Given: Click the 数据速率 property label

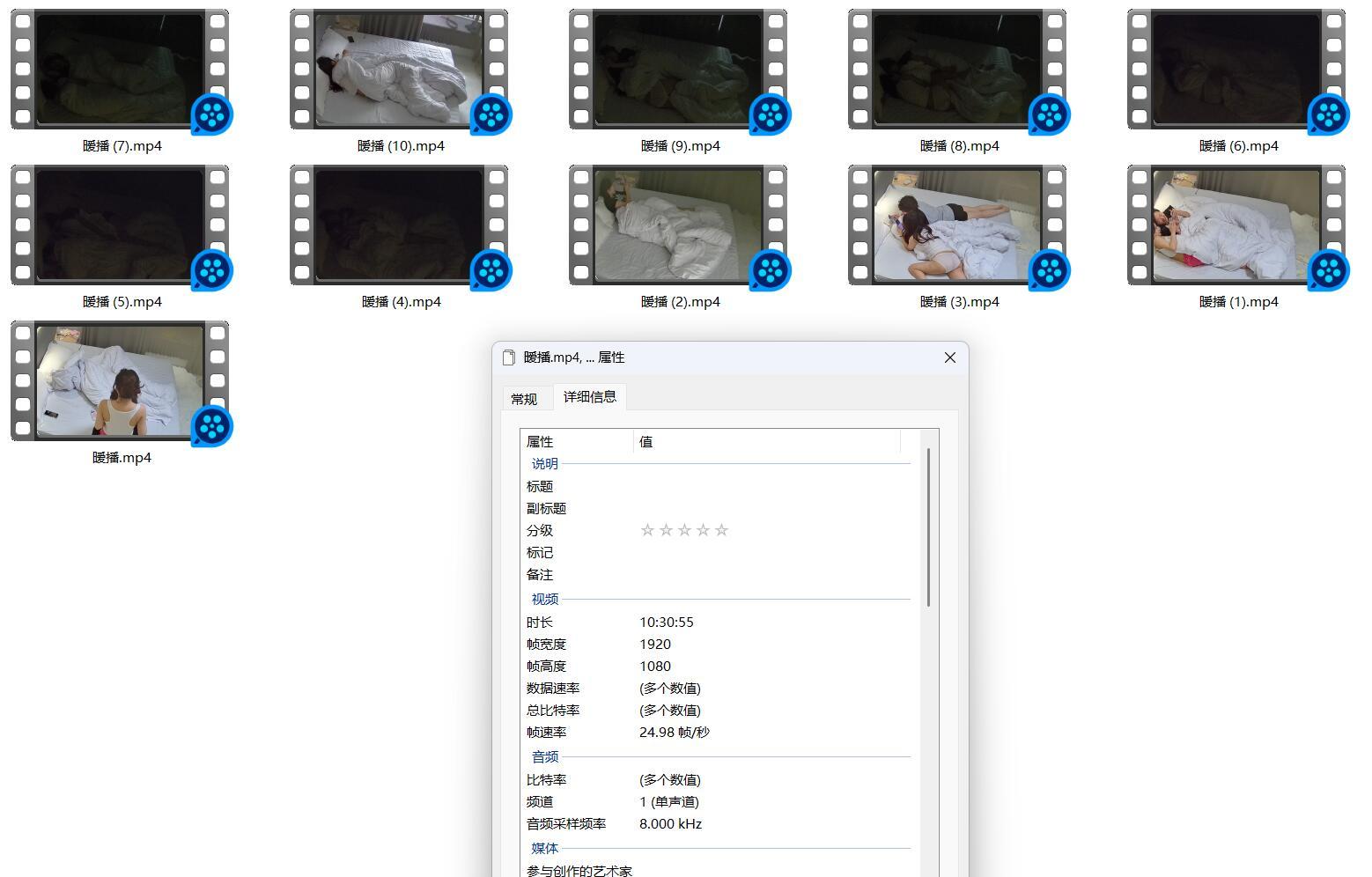Looking at the screenshot, I should [x=553, y=689].
